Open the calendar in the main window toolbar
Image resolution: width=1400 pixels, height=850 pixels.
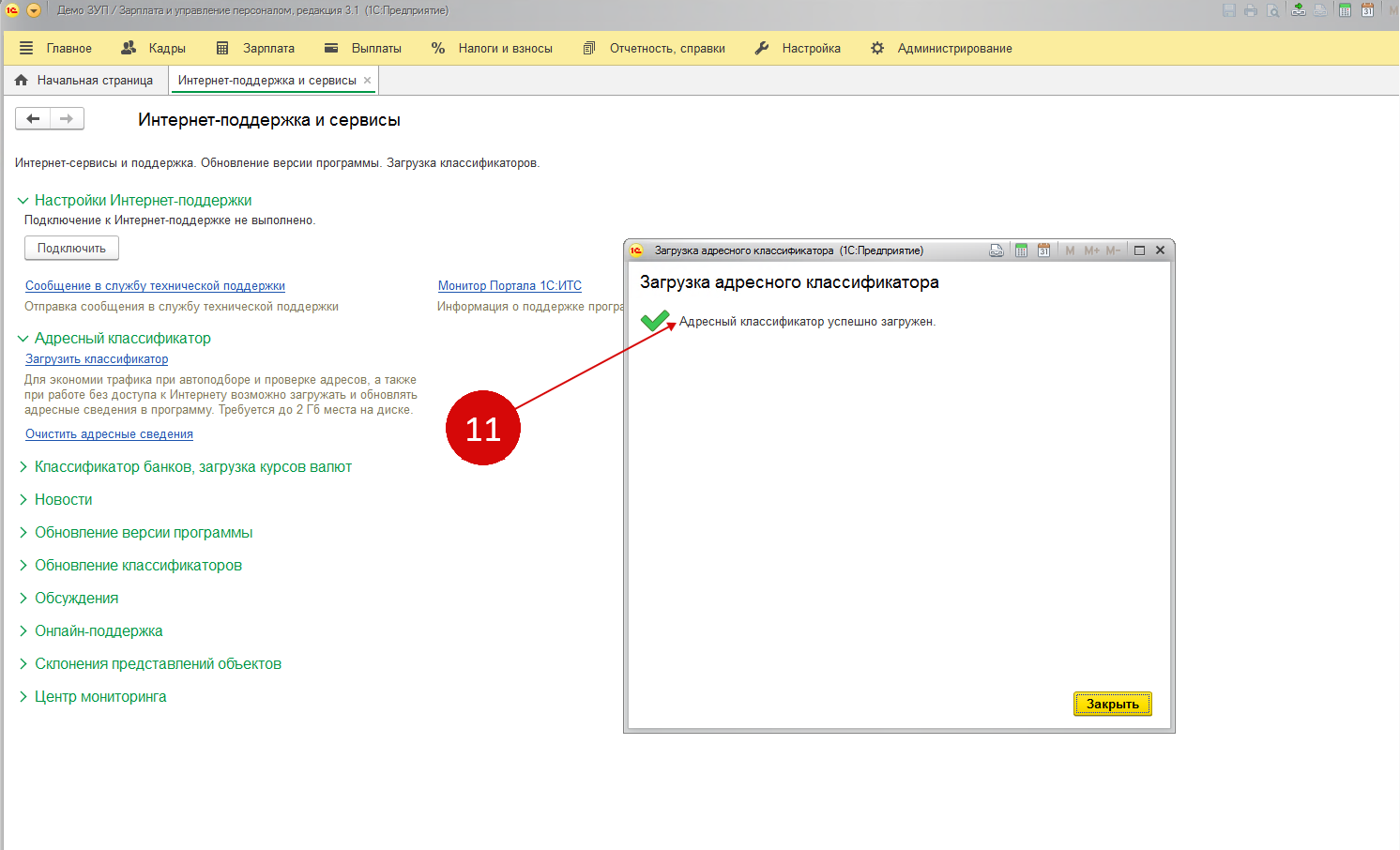pos(1367,10)
